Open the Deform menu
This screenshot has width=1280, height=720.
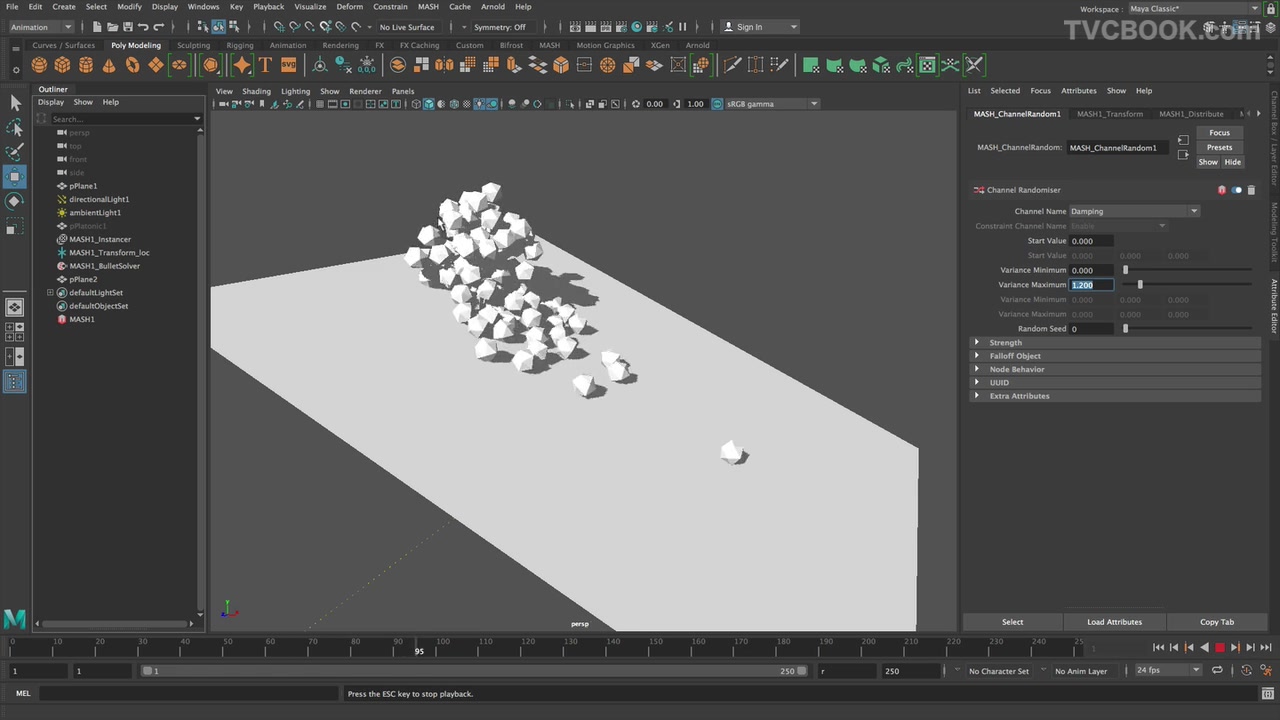click(349, 7)
